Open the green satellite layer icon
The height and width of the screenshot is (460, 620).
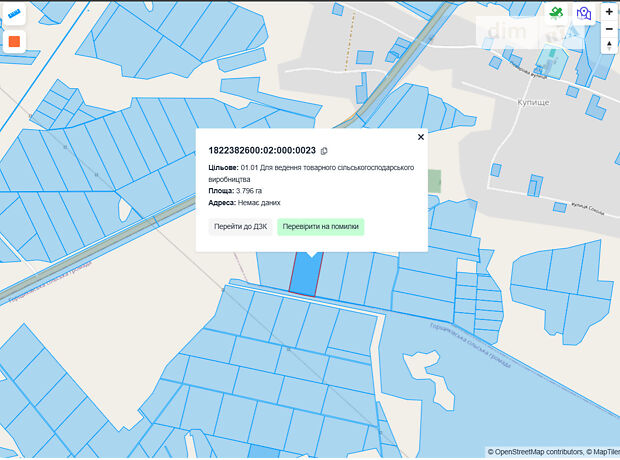click(556, 13)
